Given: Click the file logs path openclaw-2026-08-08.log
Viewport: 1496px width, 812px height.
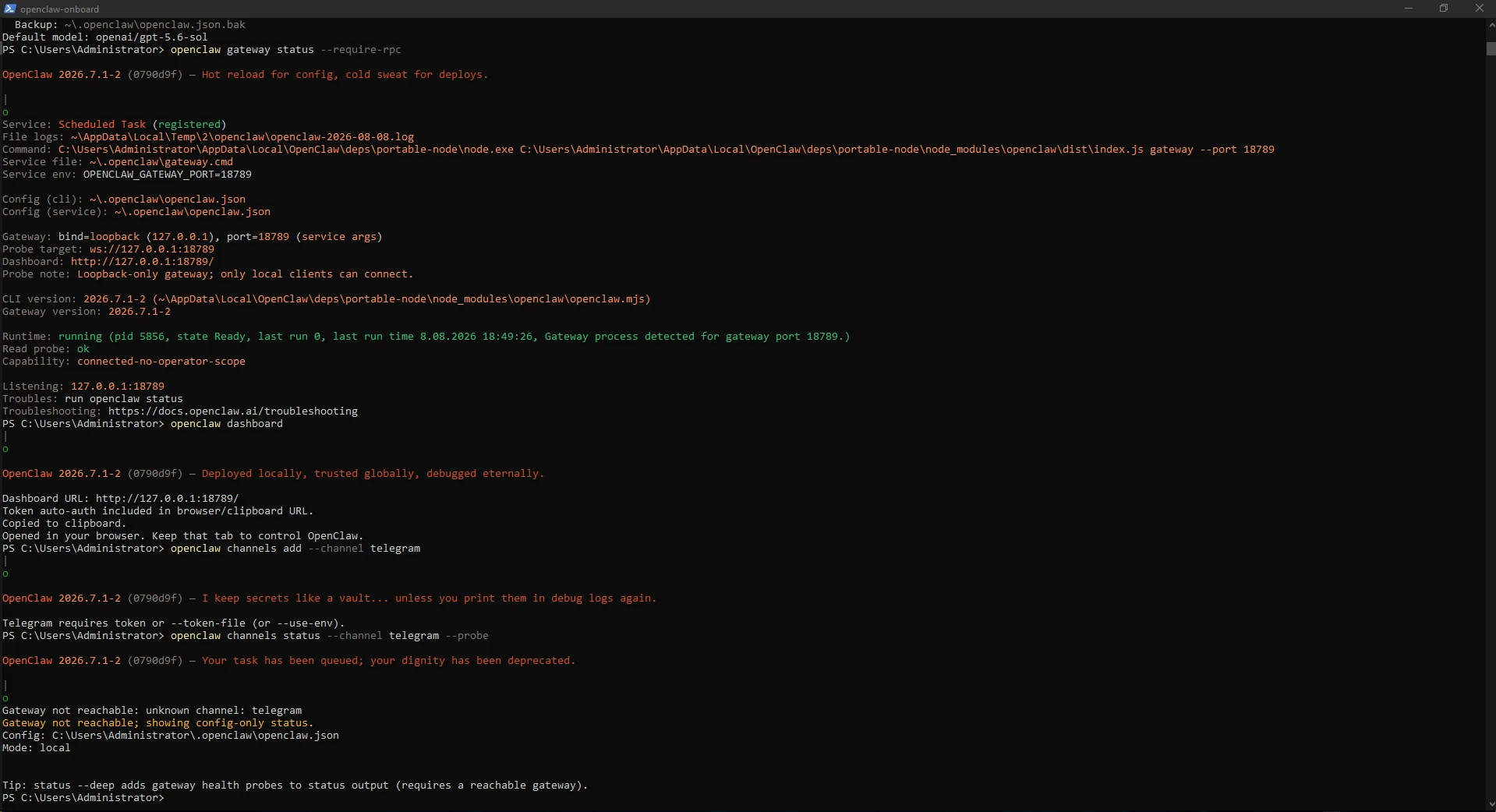Looking at the screenshot, I should tap(242, 137).
